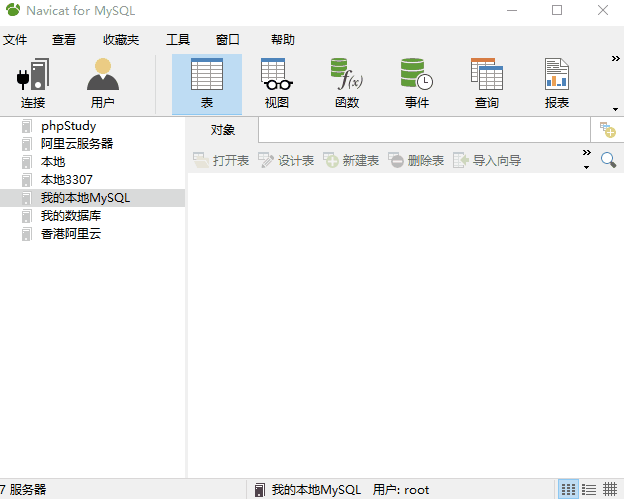Select the 对象 (Objects) tab
The width and height of the screenshot is (624, 499).
222,130
